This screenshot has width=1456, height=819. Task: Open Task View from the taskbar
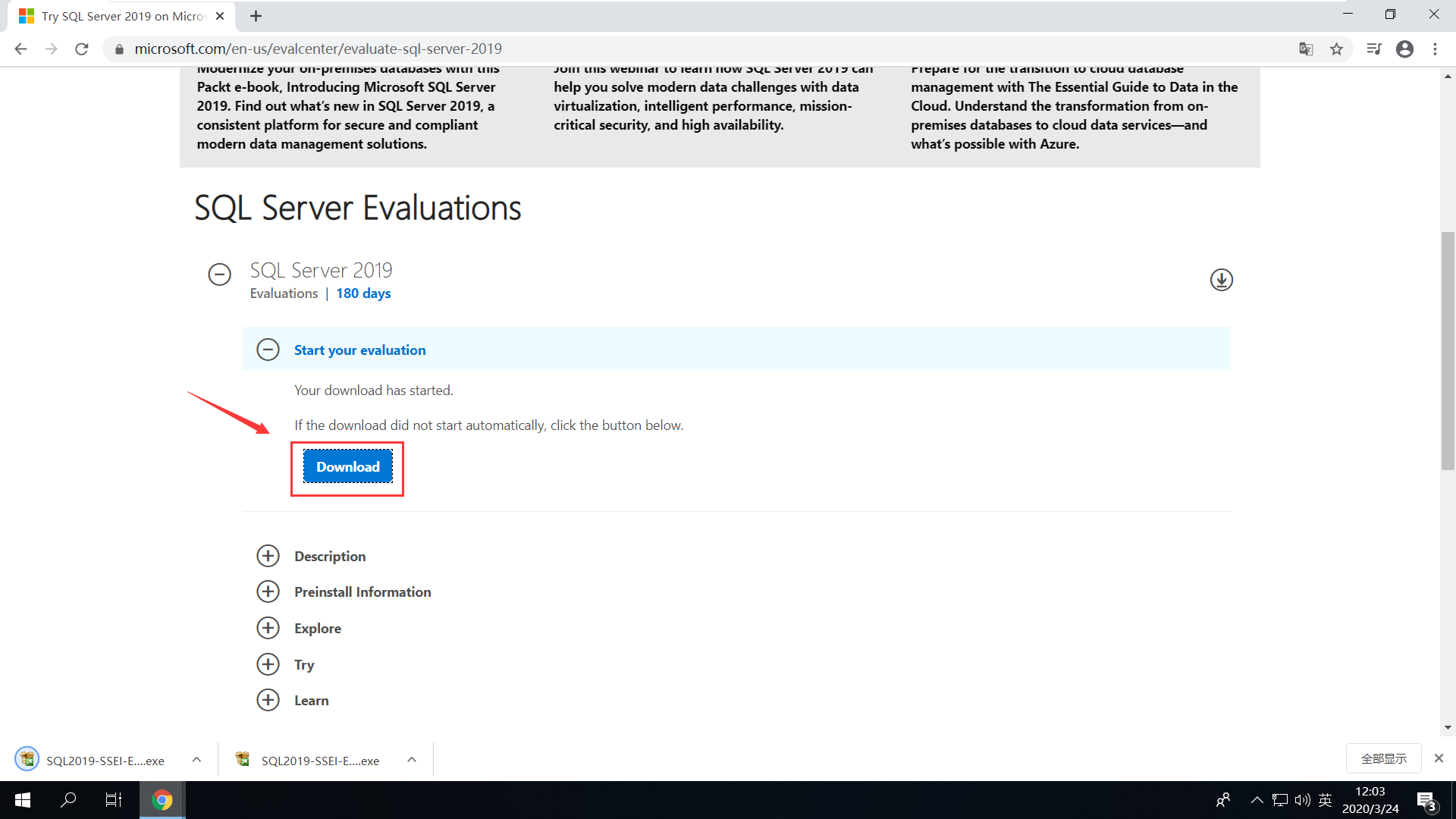point(113,799)
